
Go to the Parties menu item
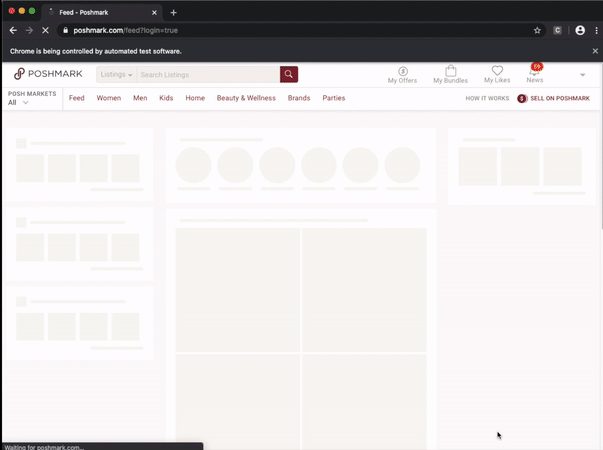coord(334,98)
